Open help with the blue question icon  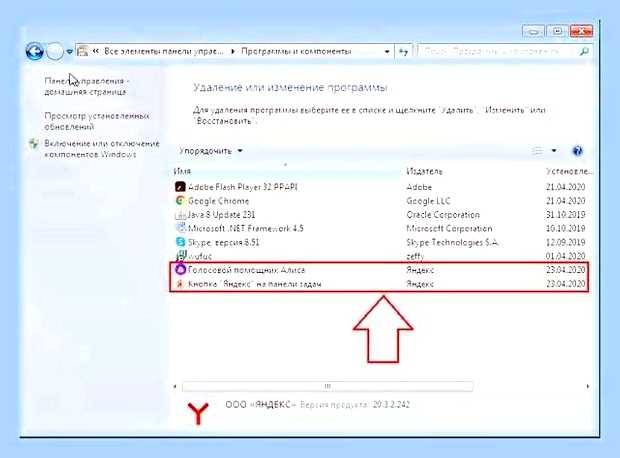[577, 151]
